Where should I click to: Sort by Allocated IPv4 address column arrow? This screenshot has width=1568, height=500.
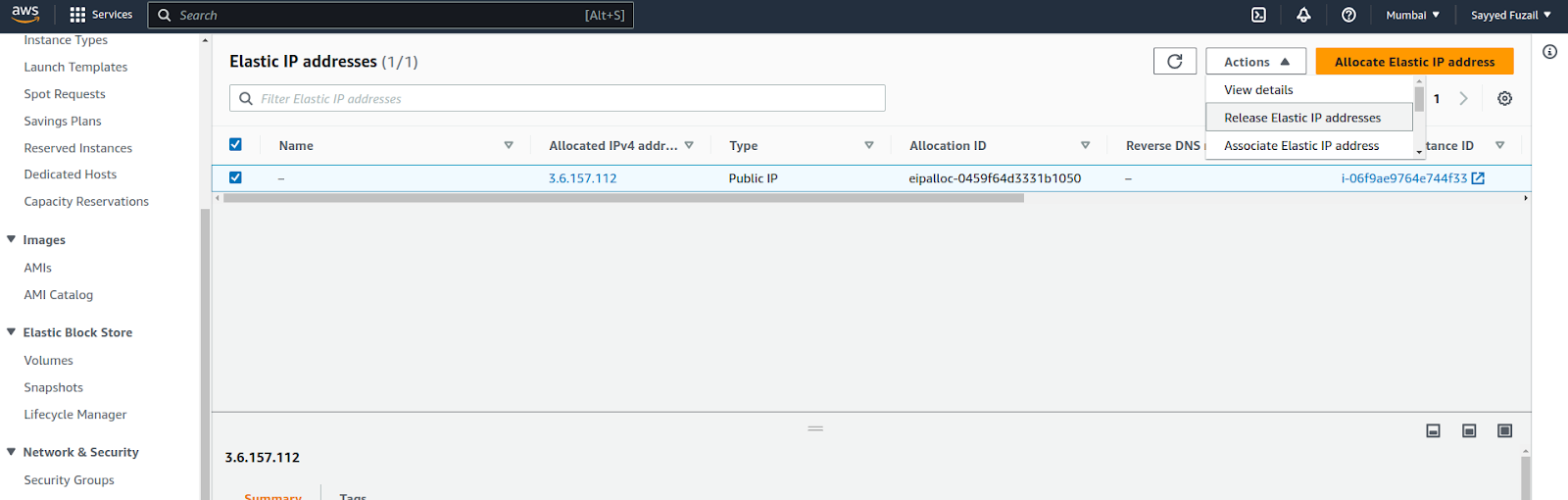point(689,145)
